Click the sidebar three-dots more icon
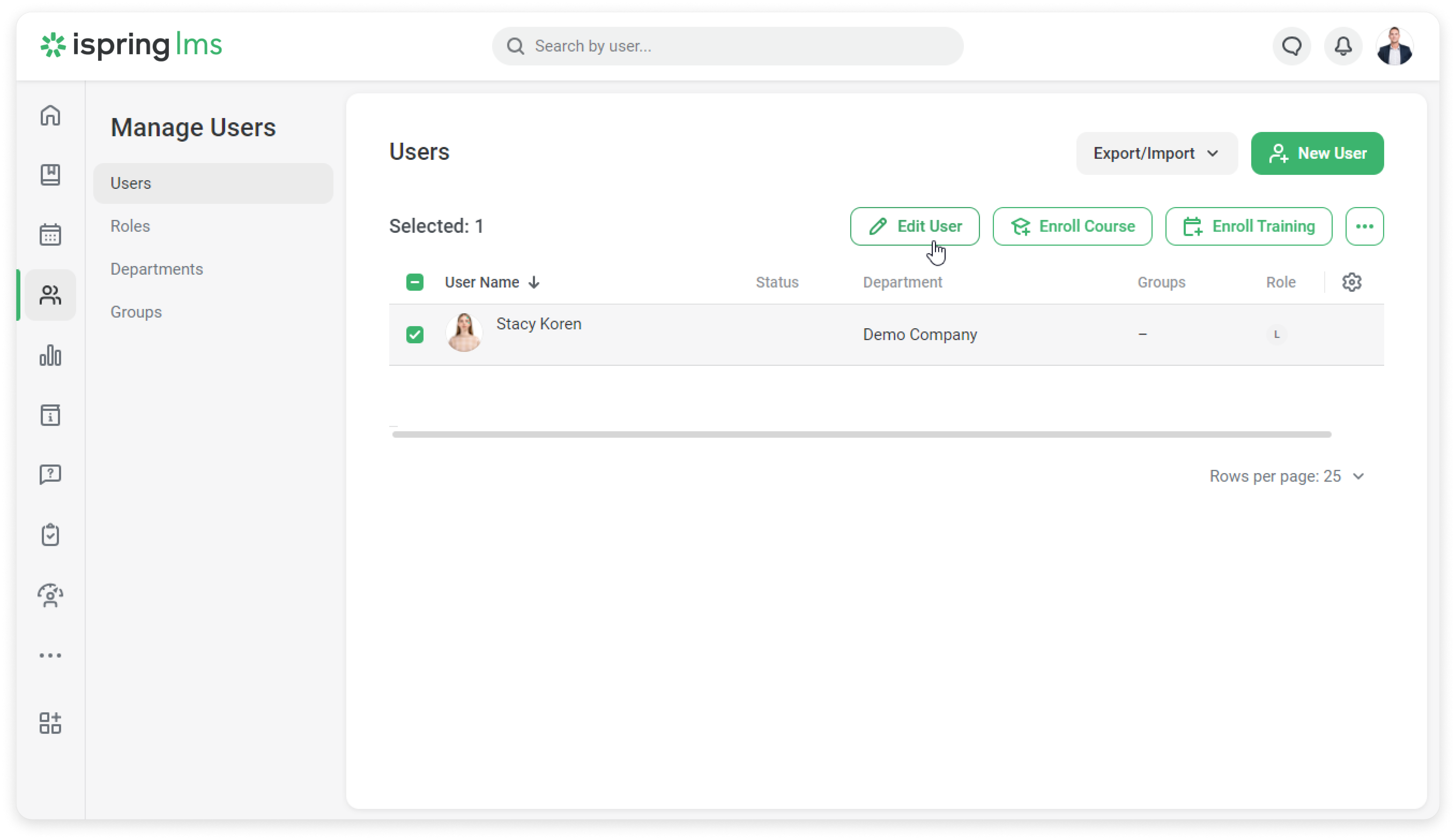The image size is (1456, 840). pos(50,655)
